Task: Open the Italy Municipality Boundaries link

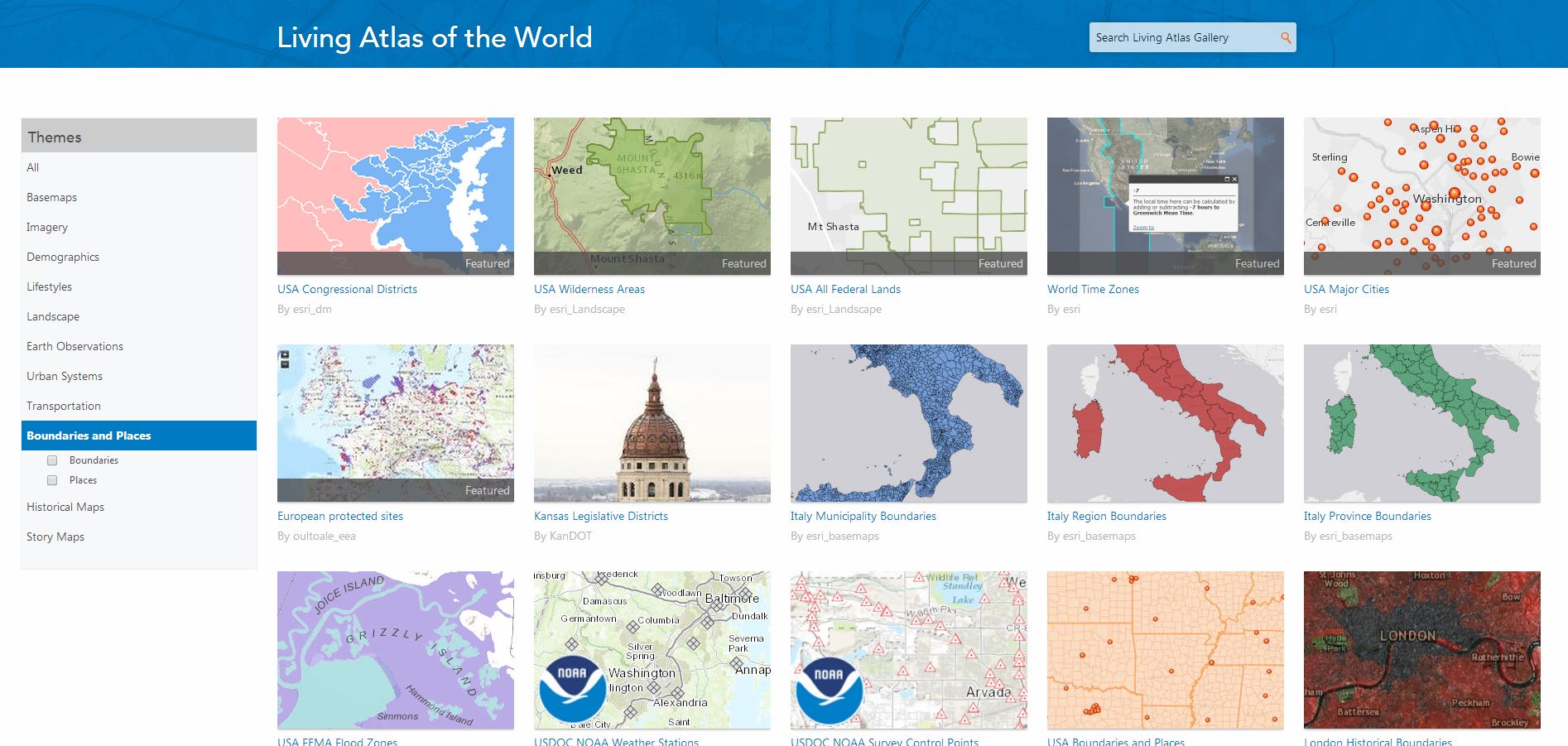Action: pos(863,516)
